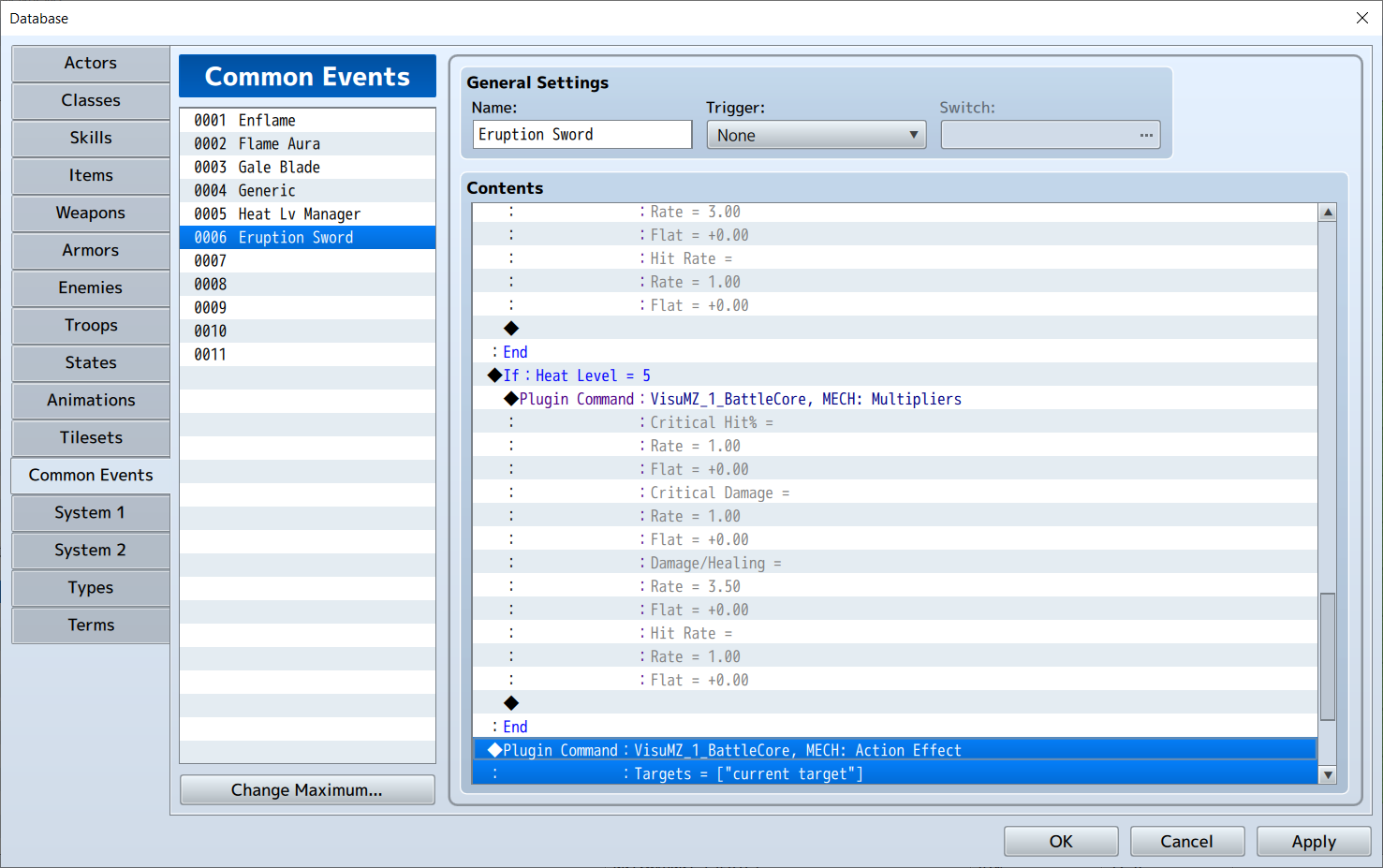Screen dimensions: 1383x868
Task: Click scroll up arrow in Contents list
Action: 1327,213
